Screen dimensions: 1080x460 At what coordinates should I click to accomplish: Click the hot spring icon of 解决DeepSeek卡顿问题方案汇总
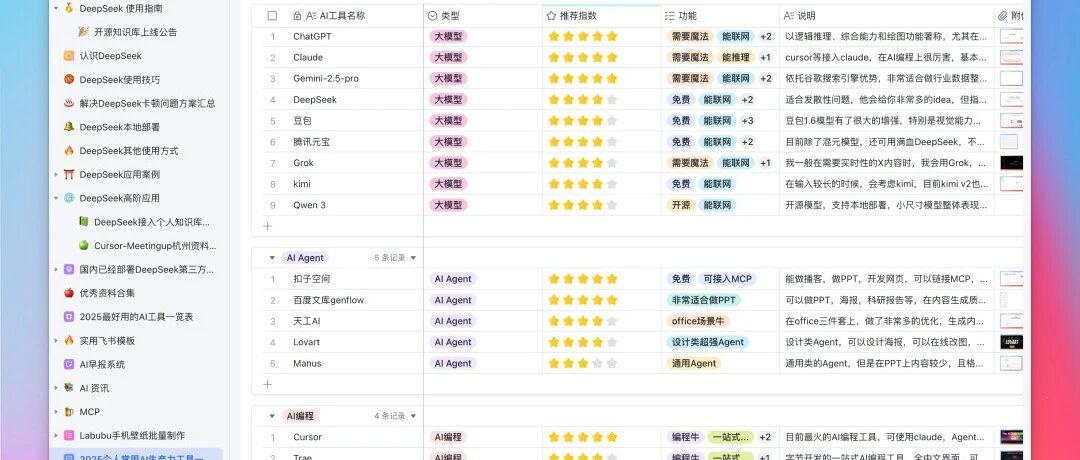pyautogui.click(x=69, y=103)
